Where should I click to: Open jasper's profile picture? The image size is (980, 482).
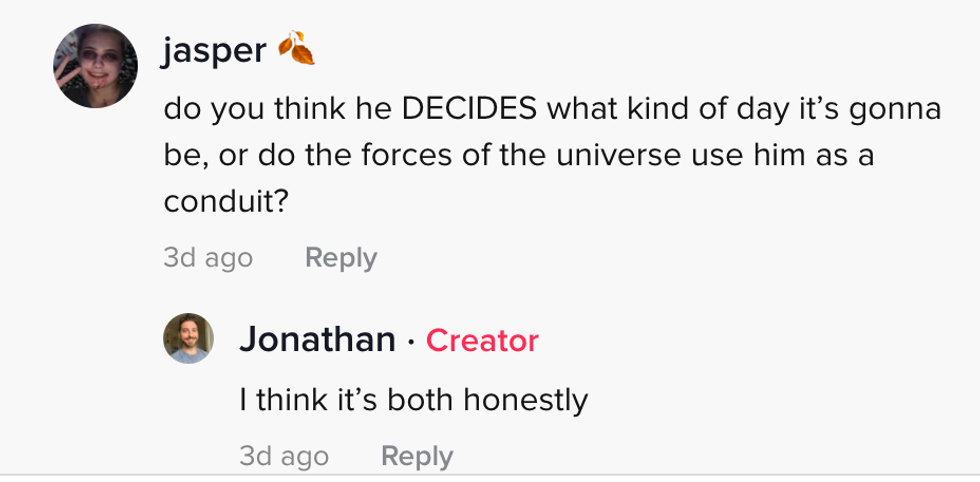tap(96, 65)
